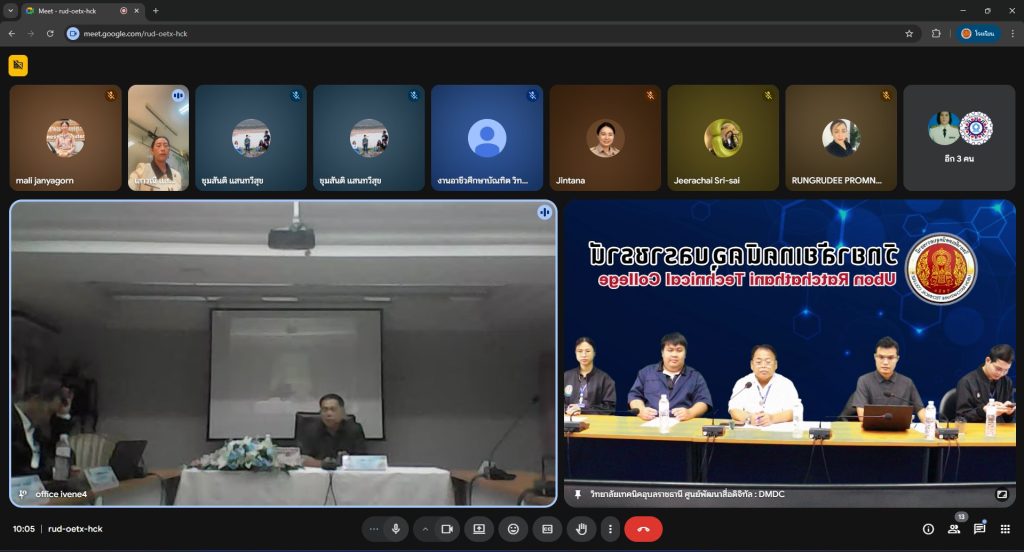Screen dimensions: 1024x552
Task: Click the Present now screen share icon
Action: (479, 529)
